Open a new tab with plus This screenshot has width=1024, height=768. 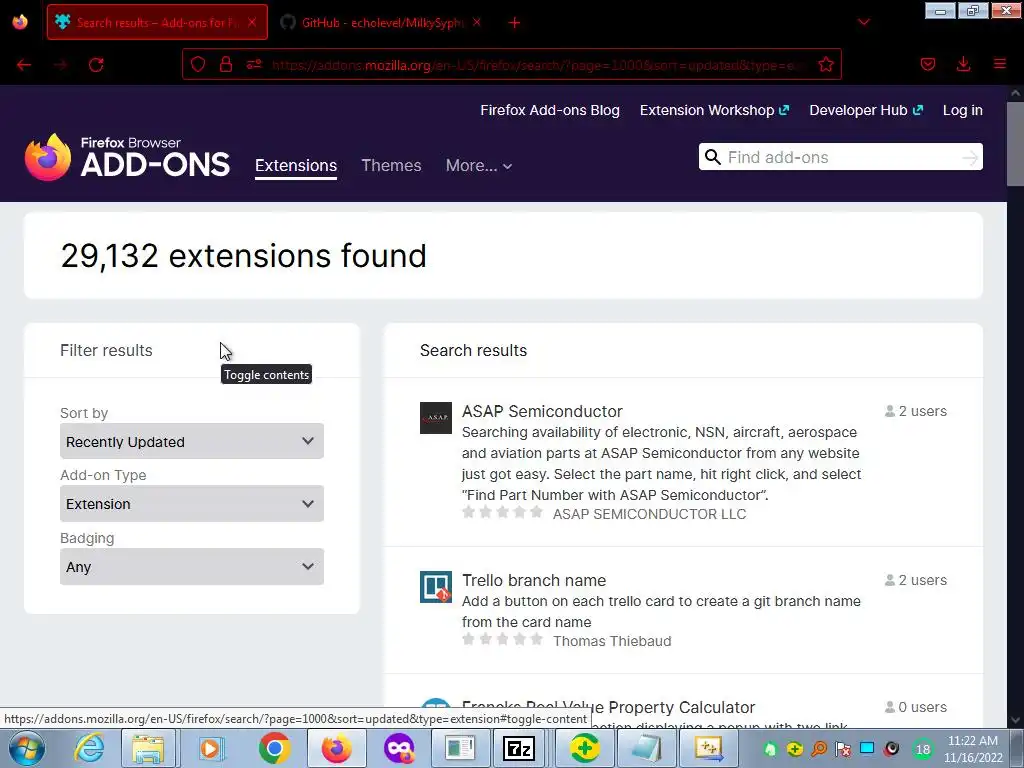[x=515, y=23]
